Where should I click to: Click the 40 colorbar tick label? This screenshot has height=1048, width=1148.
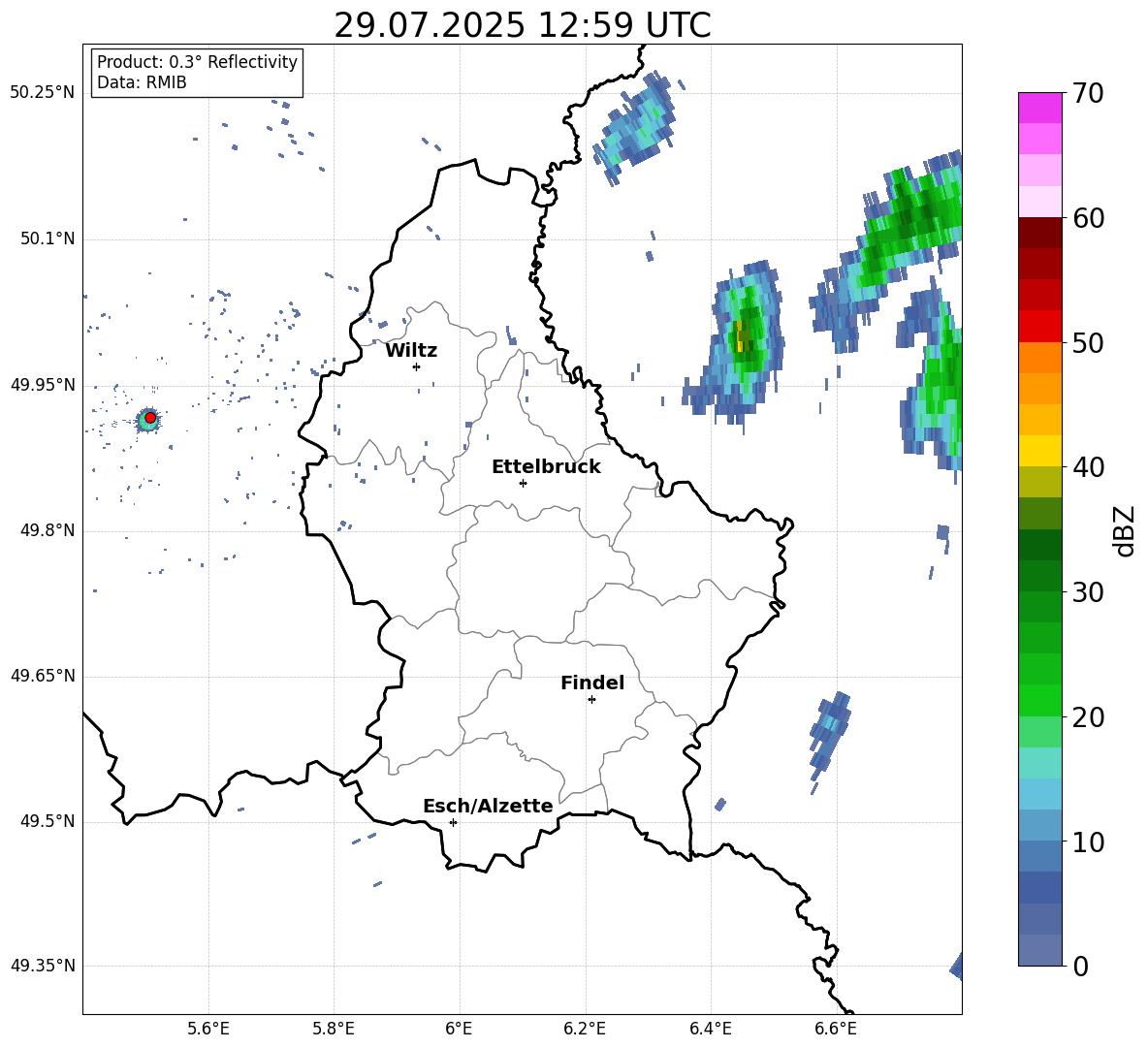[1088, 467]
